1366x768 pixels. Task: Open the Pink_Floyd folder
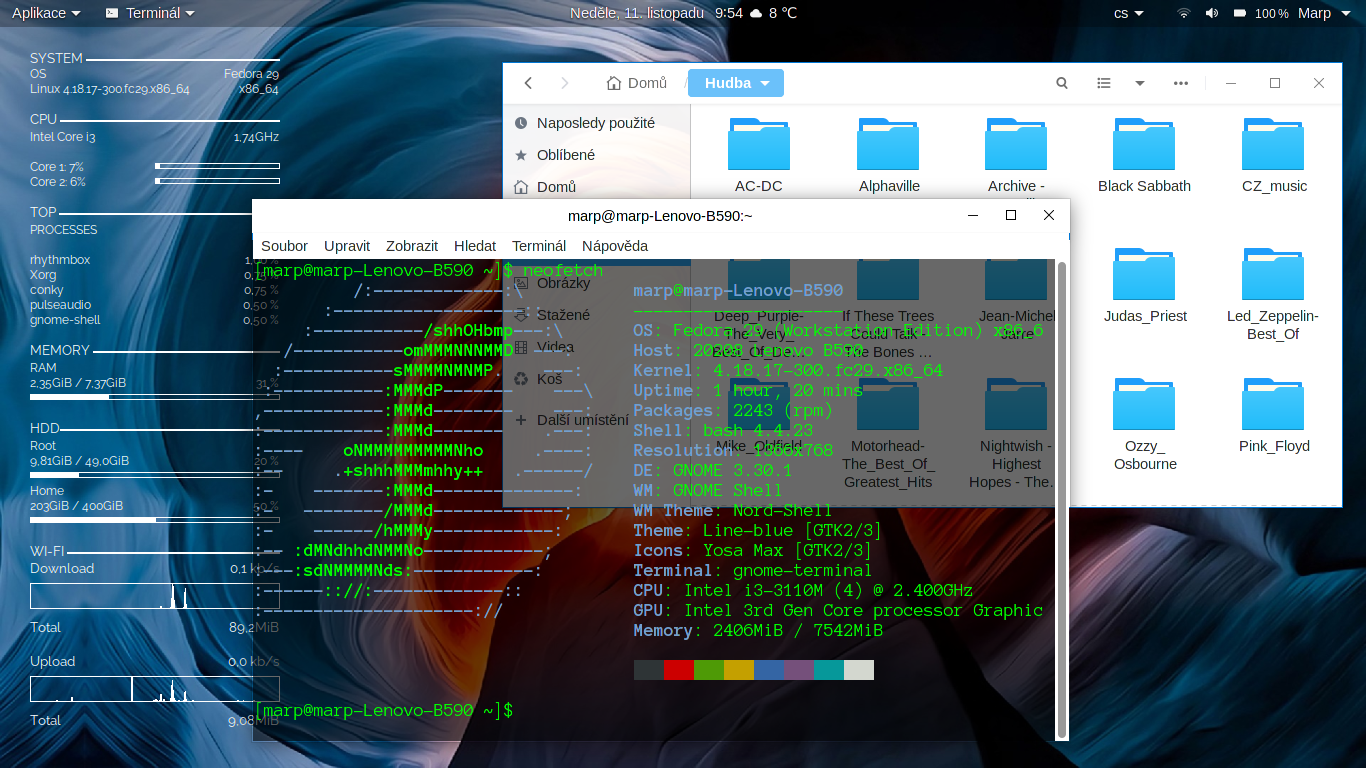coord(1274,415)
